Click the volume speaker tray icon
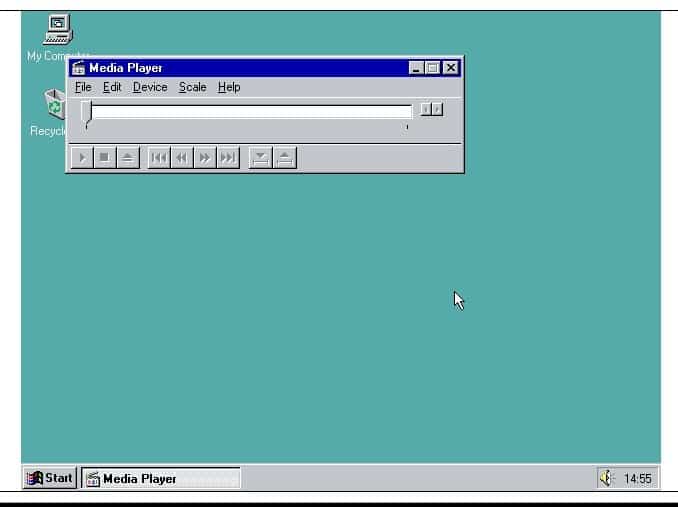Image resolution: width=678 pixels, height=507 pixels. pyautogui.click(x=606, y=478)
